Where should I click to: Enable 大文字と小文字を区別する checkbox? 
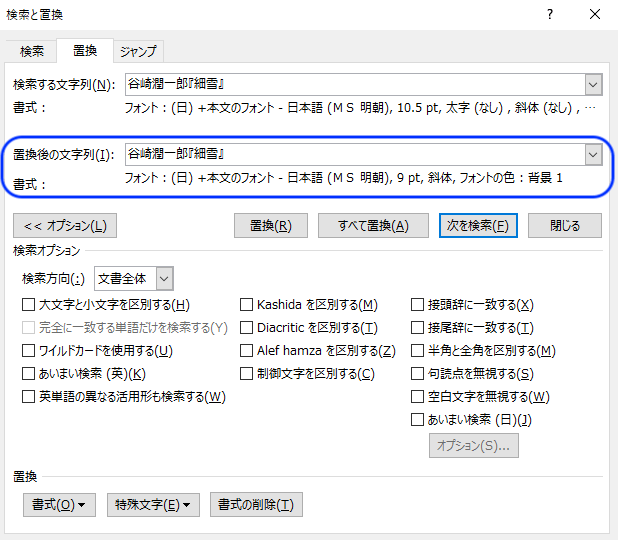(x=29, y=305)
